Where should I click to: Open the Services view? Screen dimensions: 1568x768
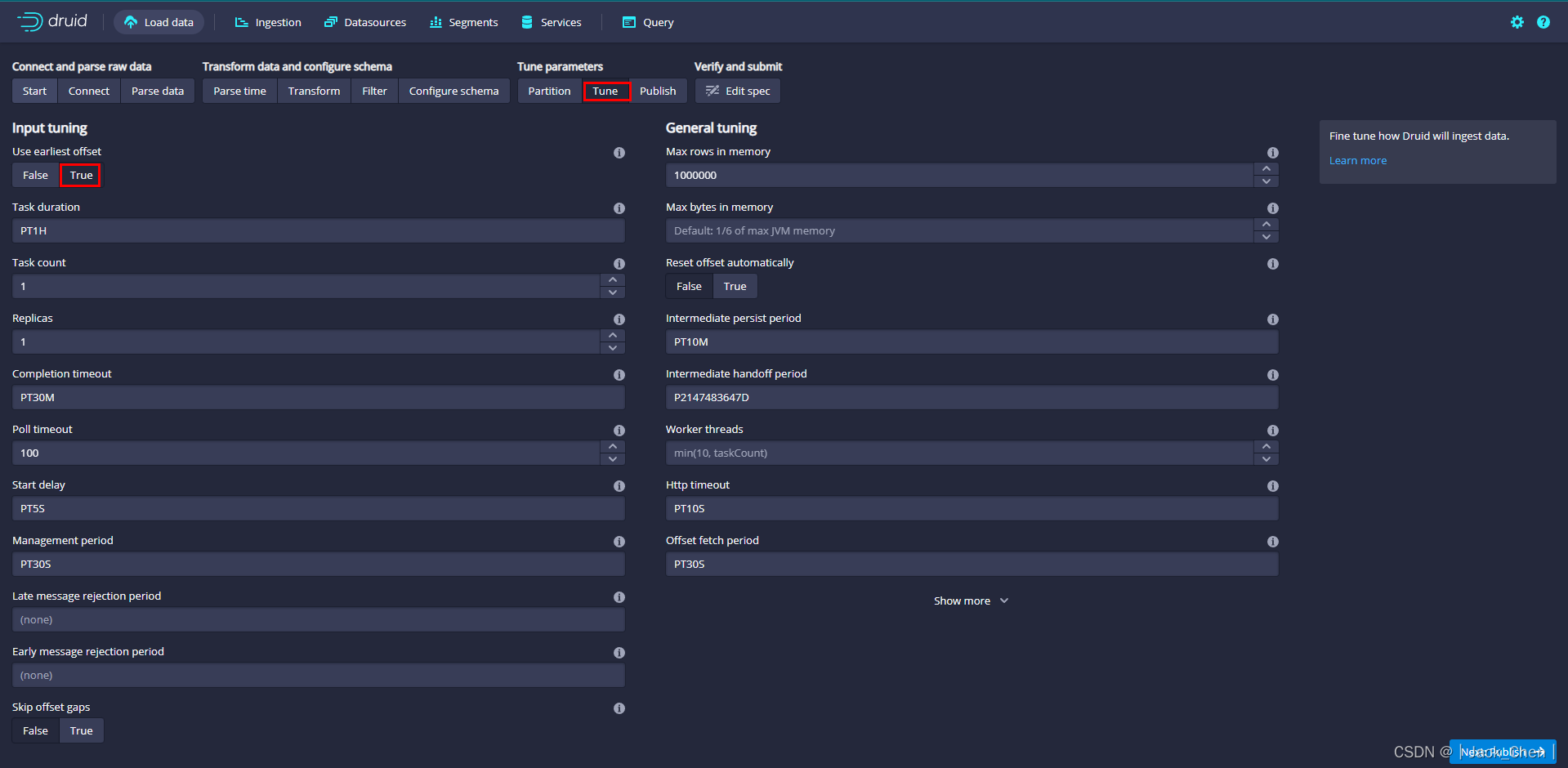pos(552,22)
